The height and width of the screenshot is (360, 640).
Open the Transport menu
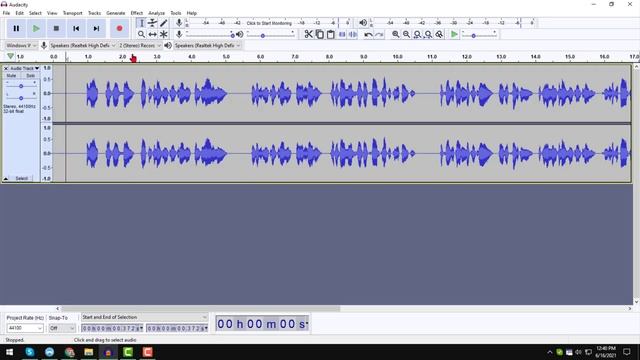point(72,13)
